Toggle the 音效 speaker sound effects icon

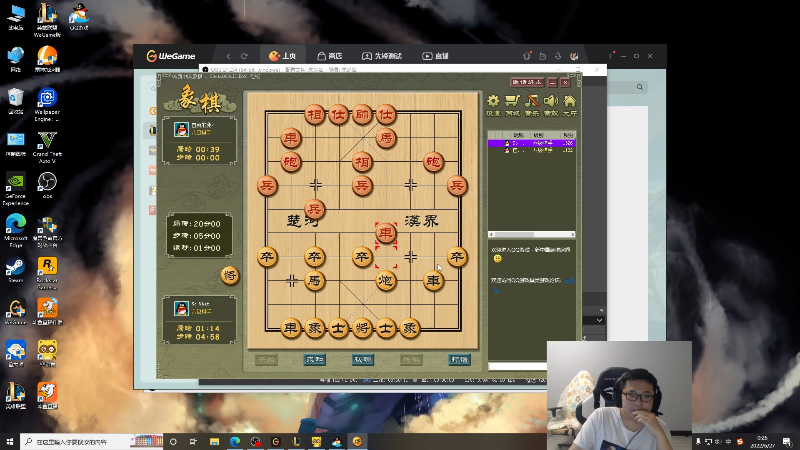(x=551, y=101)
